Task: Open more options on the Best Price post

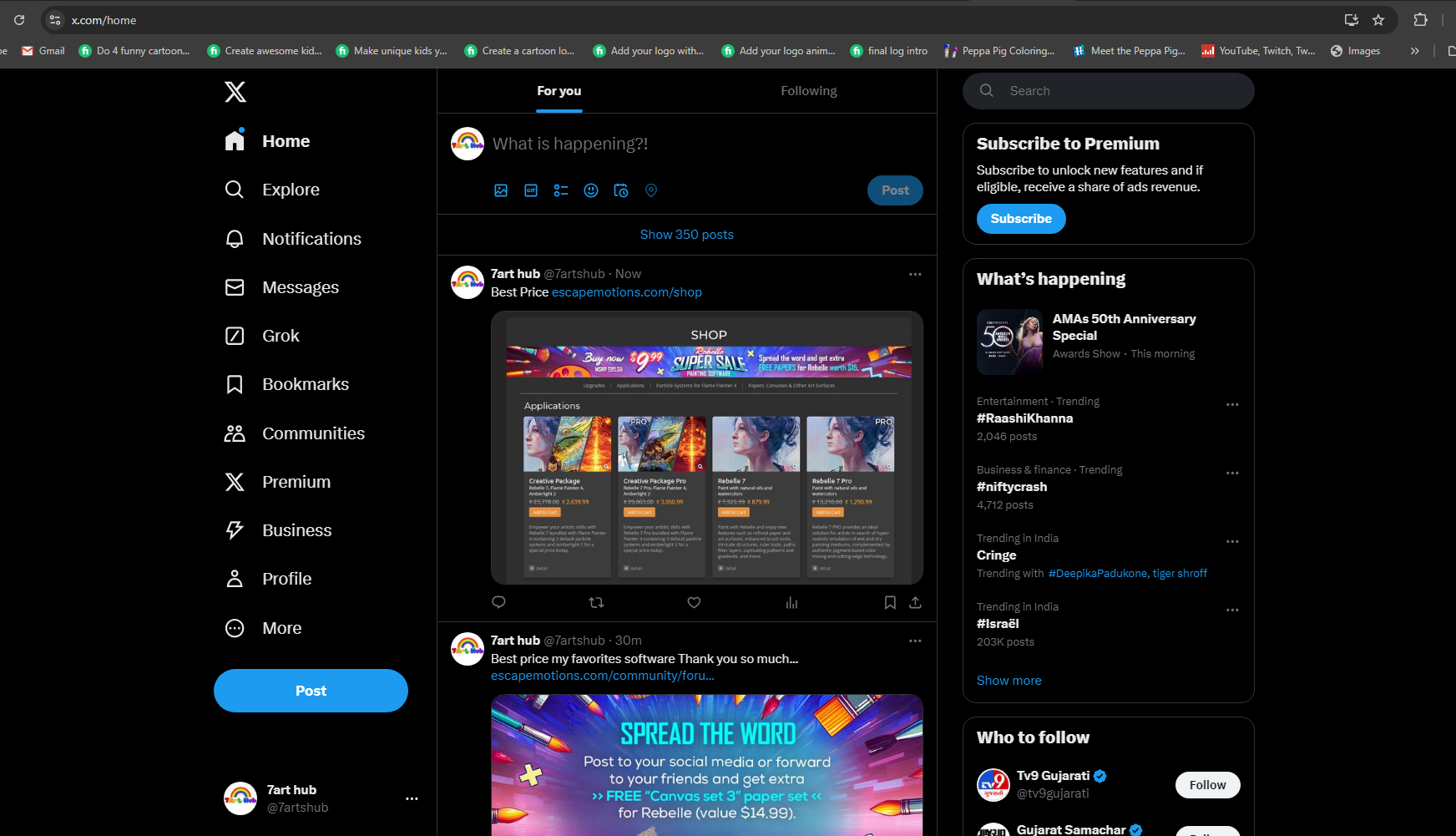Action: pyautogui.click(x=915, y=274)
